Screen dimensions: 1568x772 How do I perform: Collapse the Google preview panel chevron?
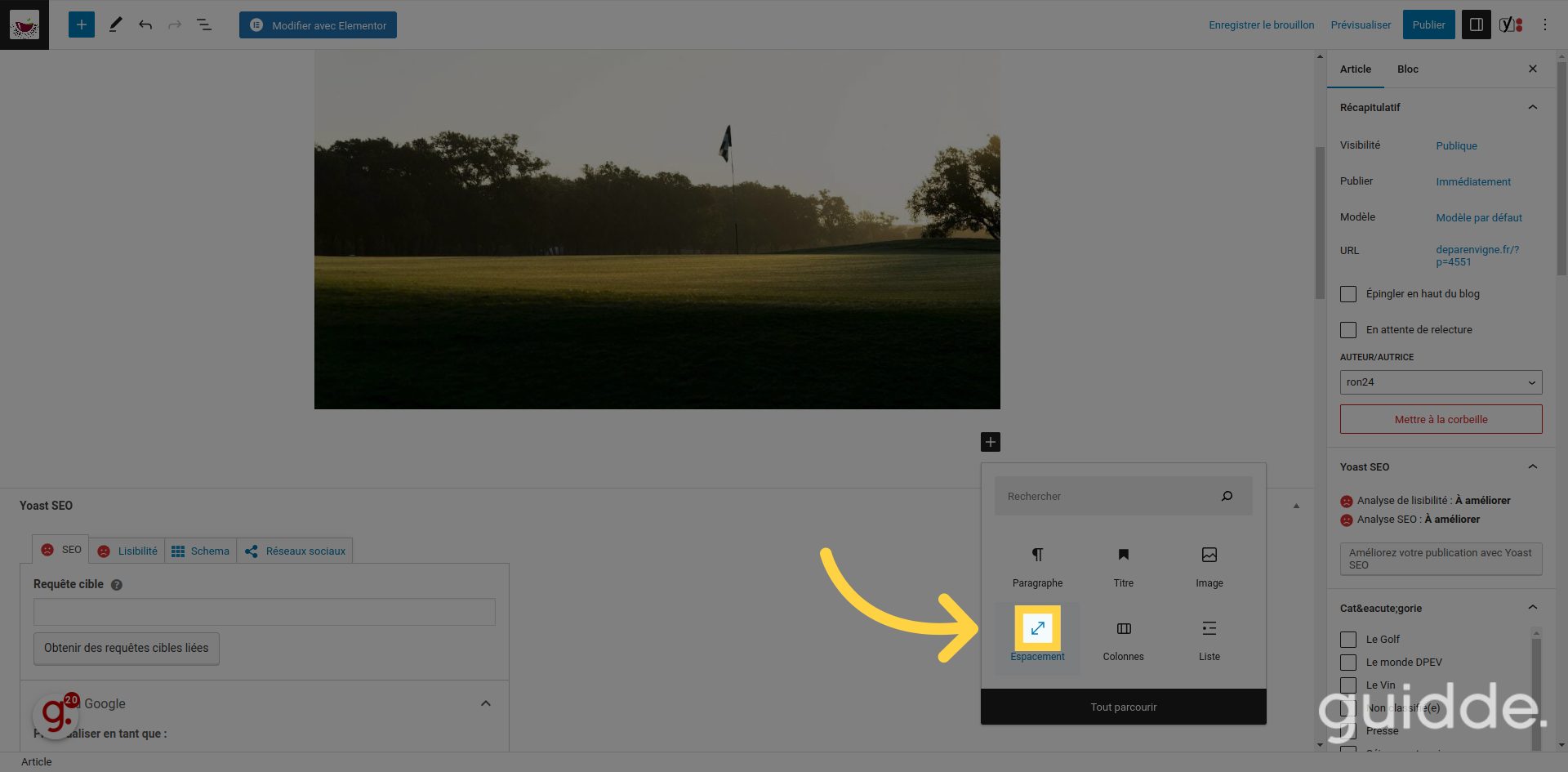pyautogui.click(x=486, y=703)
